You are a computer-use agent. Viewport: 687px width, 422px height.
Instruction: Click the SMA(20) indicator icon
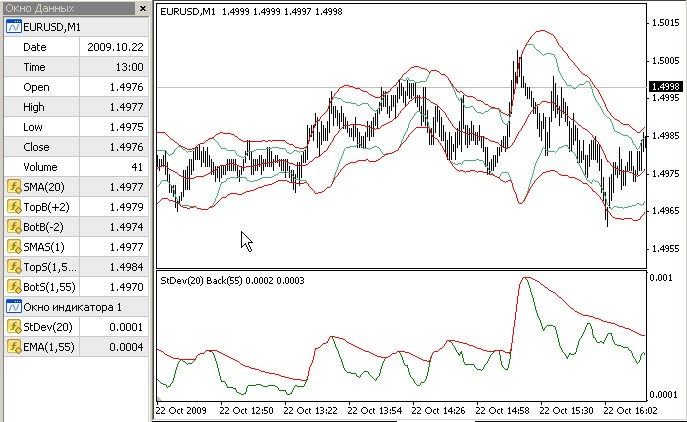pyautogui.click(x=14, y=187)
